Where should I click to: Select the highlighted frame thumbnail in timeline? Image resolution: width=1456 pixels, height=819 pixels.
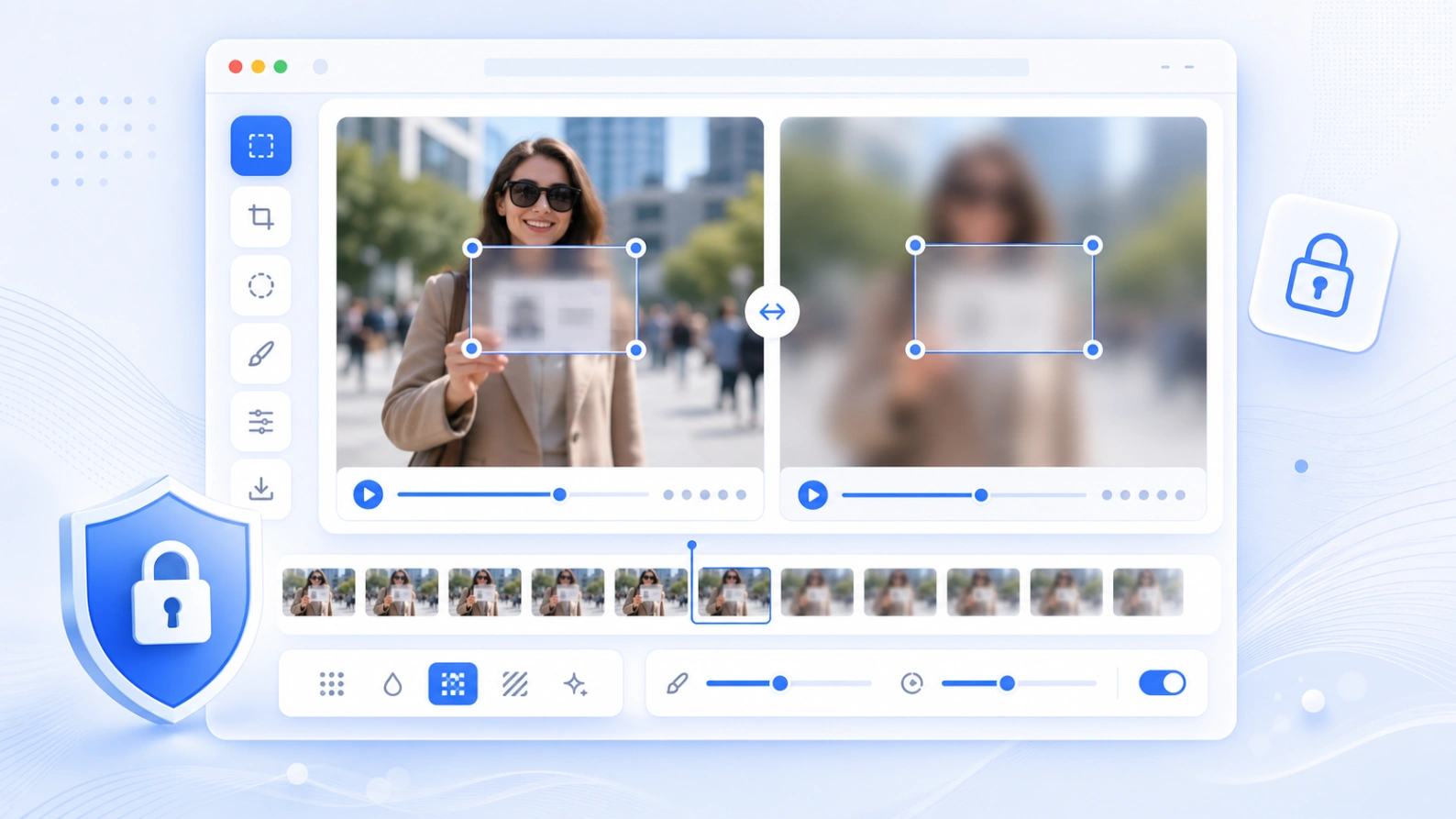point(731,595)
